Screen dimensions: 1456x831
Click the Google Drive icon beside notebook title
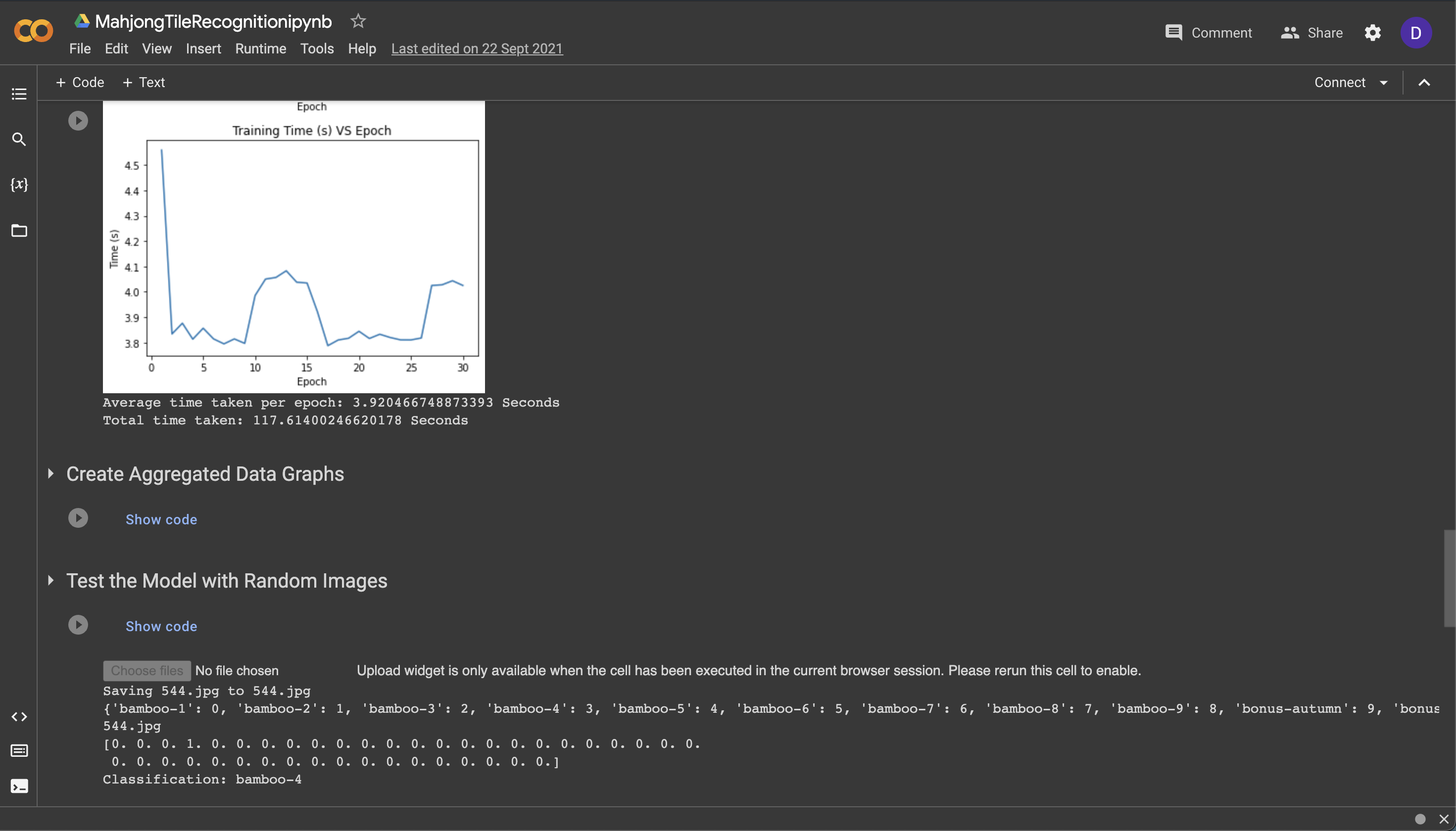coord(82,21)
